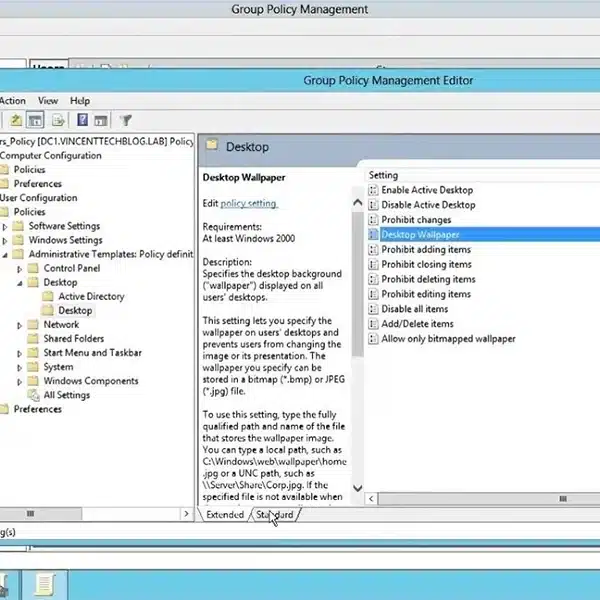
Task: Select Active Directory folder in the tree
Action: point(91,297)
